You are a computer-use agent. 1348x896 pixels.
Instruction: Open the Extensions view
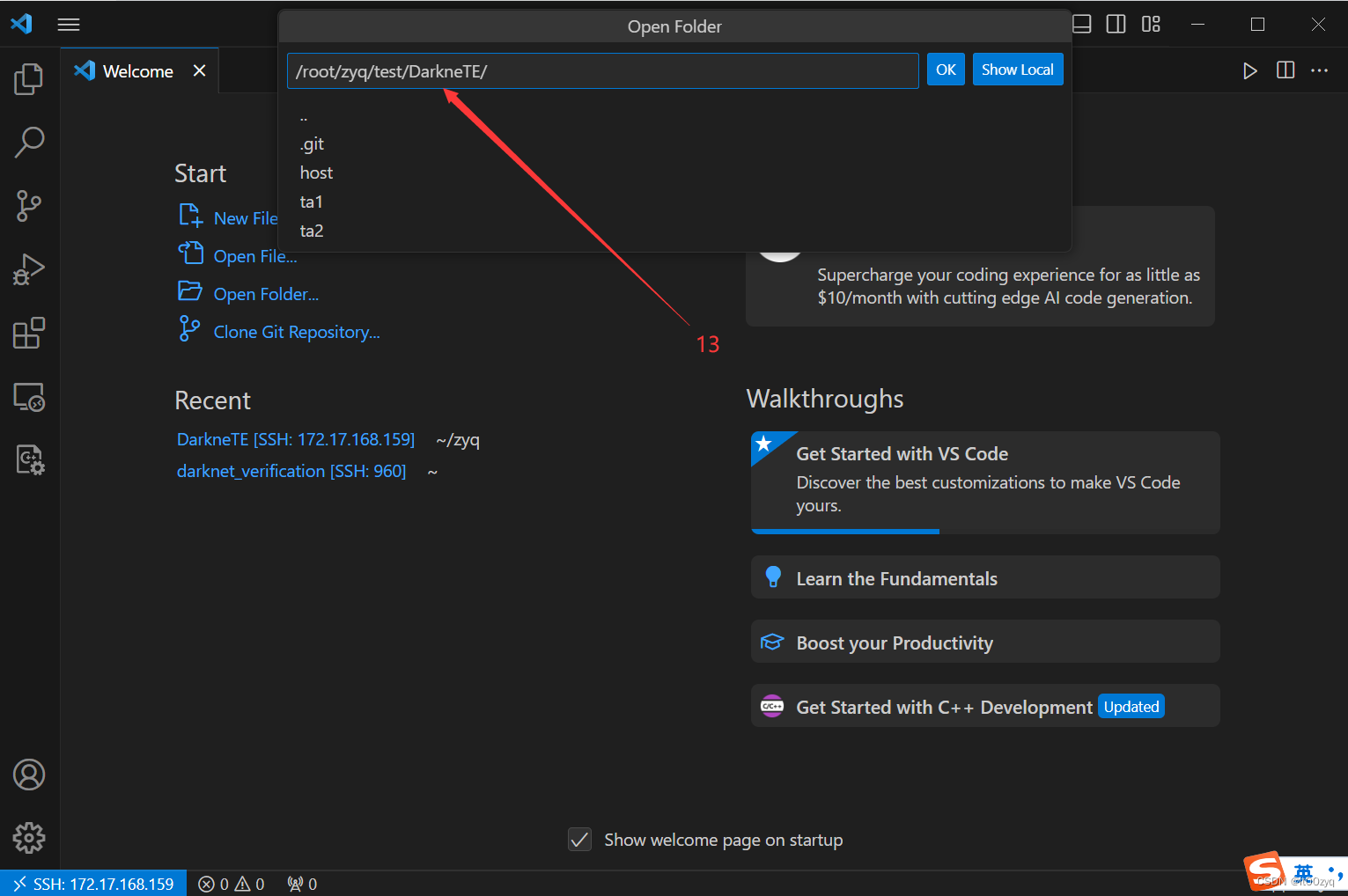click(x=29, y=334)
